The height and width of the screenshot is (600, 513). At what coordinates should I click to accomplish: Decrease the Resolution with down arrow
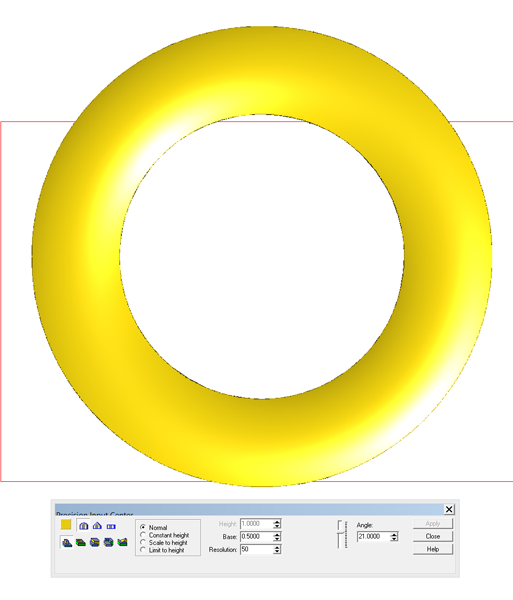(277, 552)
